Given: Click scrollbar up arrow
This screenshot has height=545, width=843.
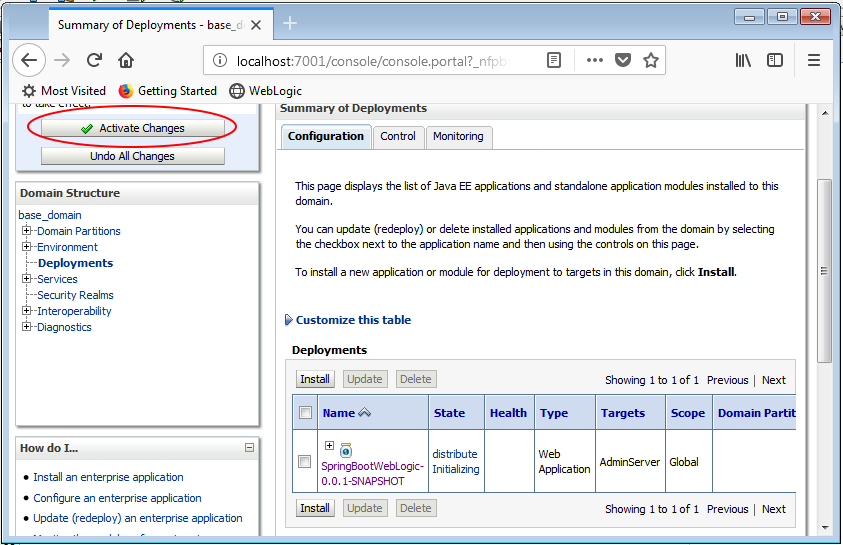Looking at the screenshot, I should pos(825,113).
